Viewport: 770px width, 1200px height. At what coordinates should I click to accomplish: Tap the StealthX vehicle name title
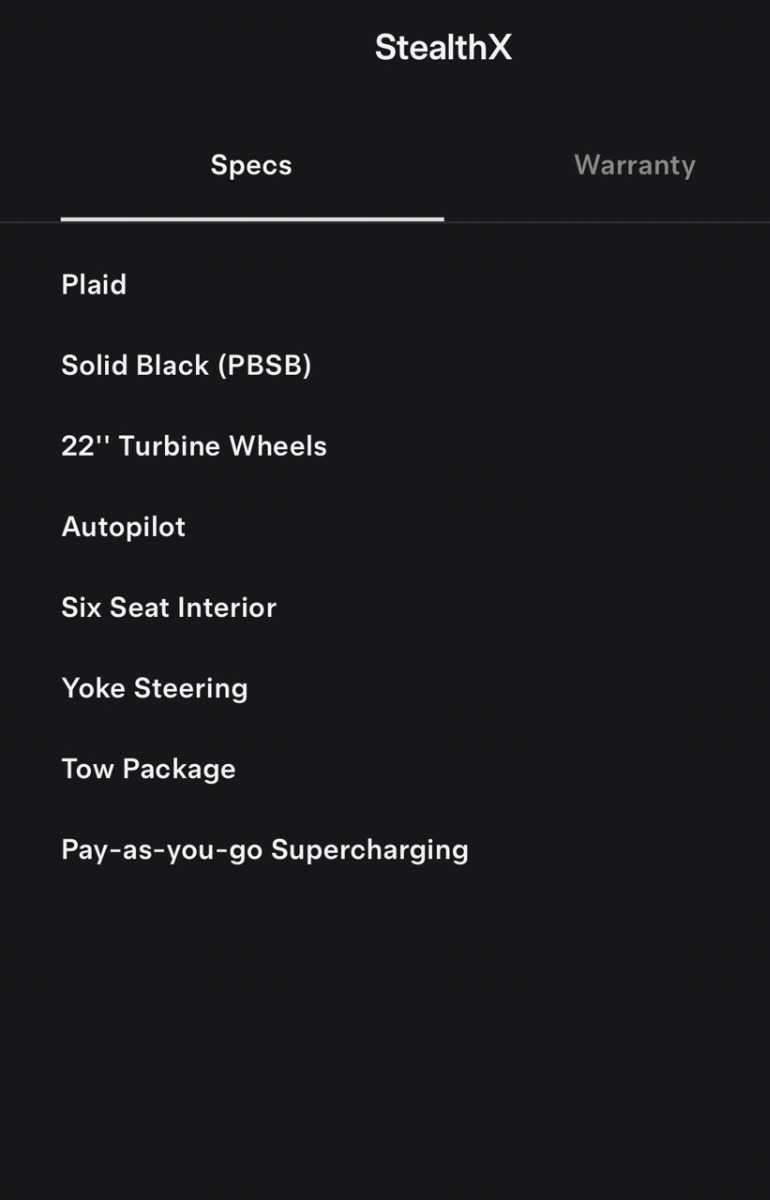[x=443, y=47]
